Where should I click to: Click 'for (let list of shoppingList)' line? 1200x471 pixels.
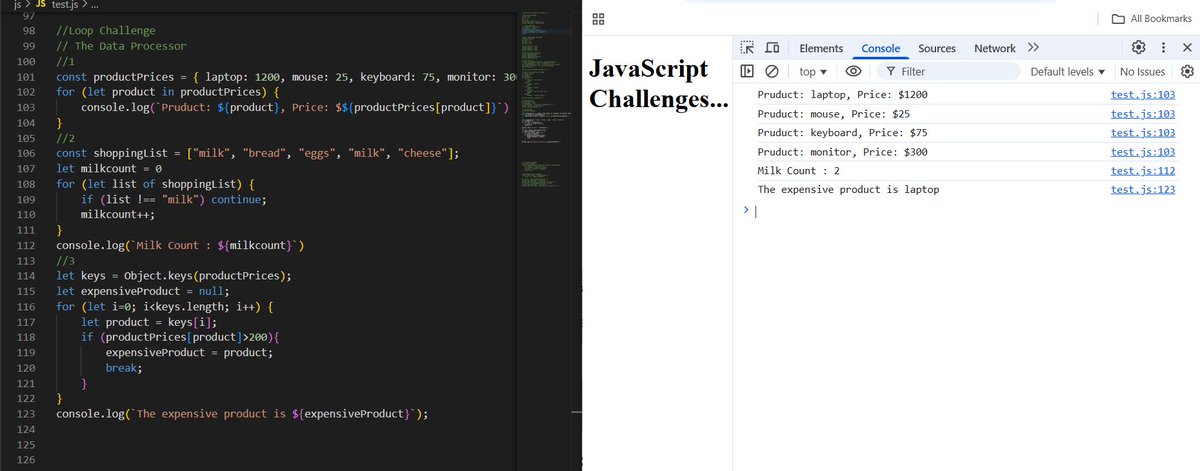click(156, 184)
